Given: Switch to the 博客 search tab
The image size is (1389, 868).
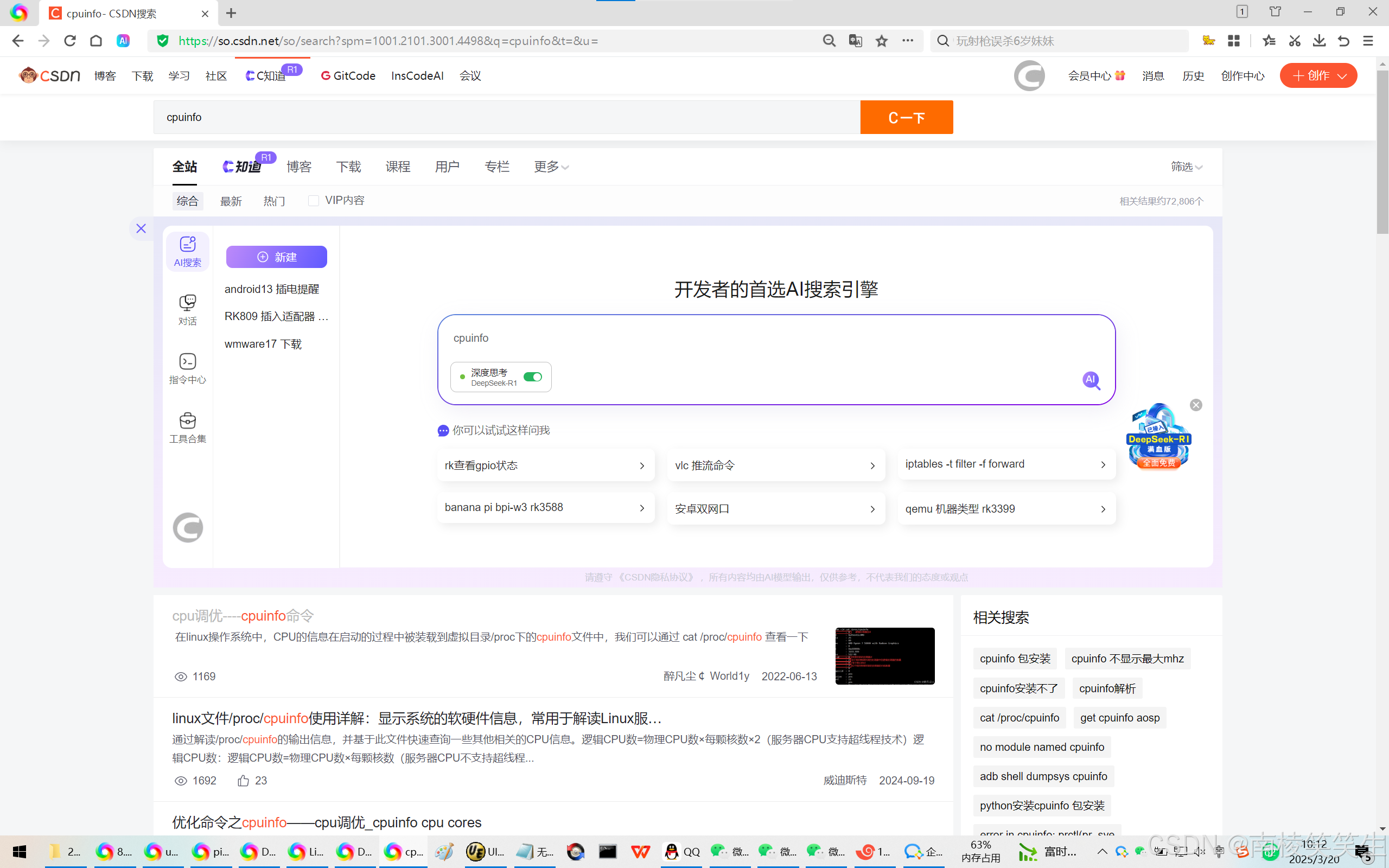Looking at the screenshot, I should click(x=299, y=167).
